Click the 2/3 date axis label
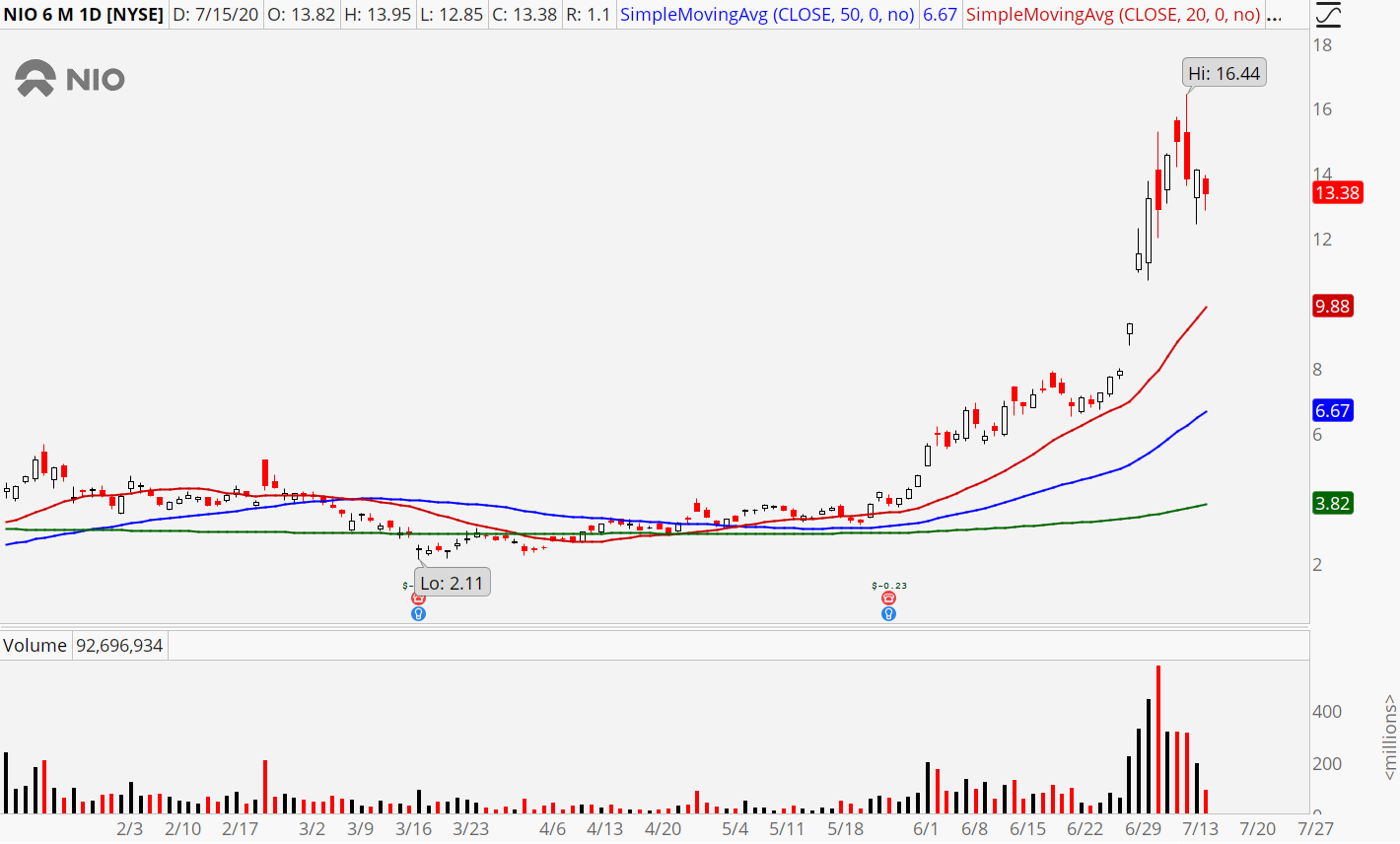Screen dimensions: 1400x844 pyautogui.click(x=129, y=829)
